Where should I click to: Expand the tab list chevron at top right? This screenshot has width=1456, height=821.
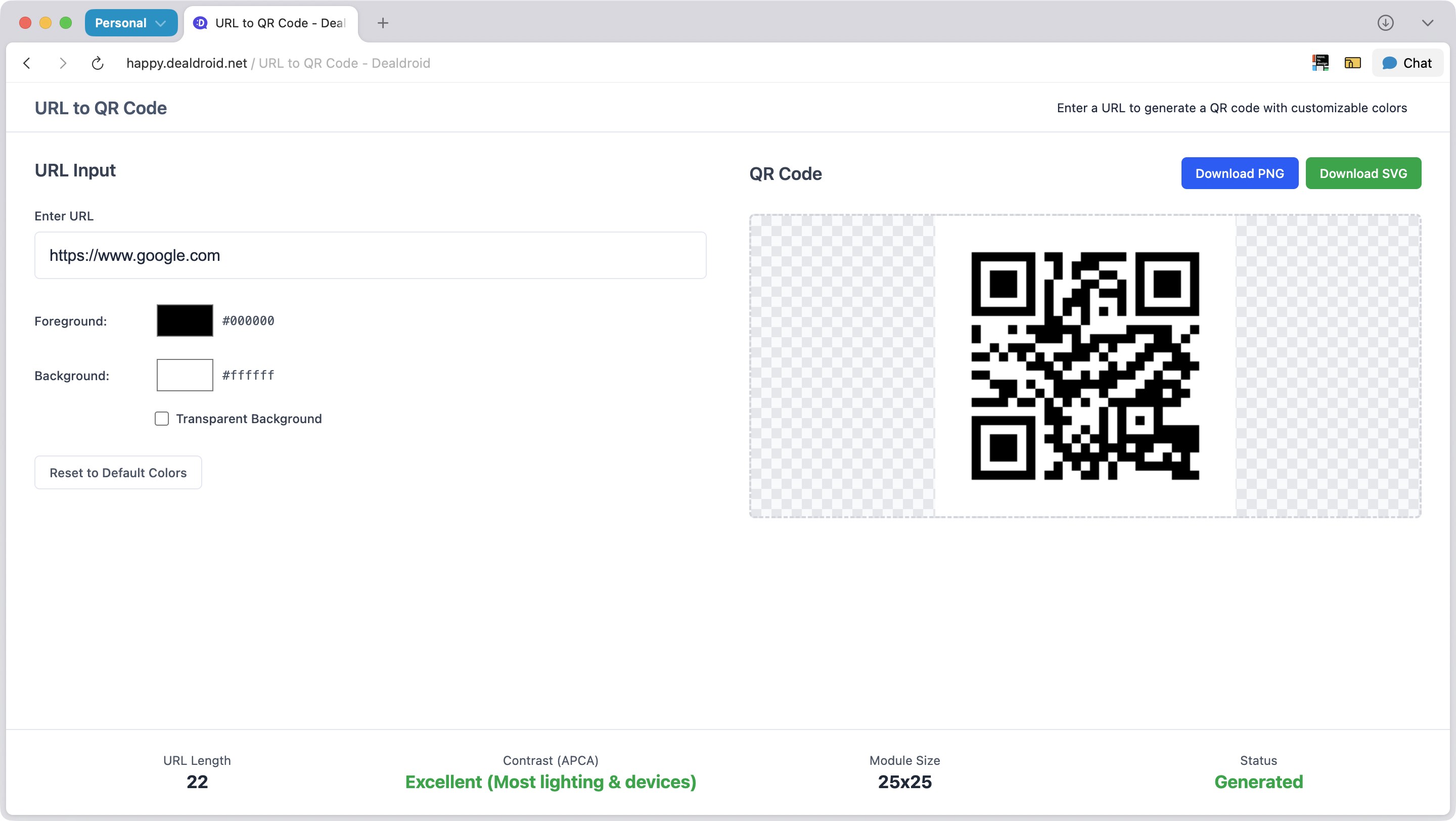tap(1427, 23)
